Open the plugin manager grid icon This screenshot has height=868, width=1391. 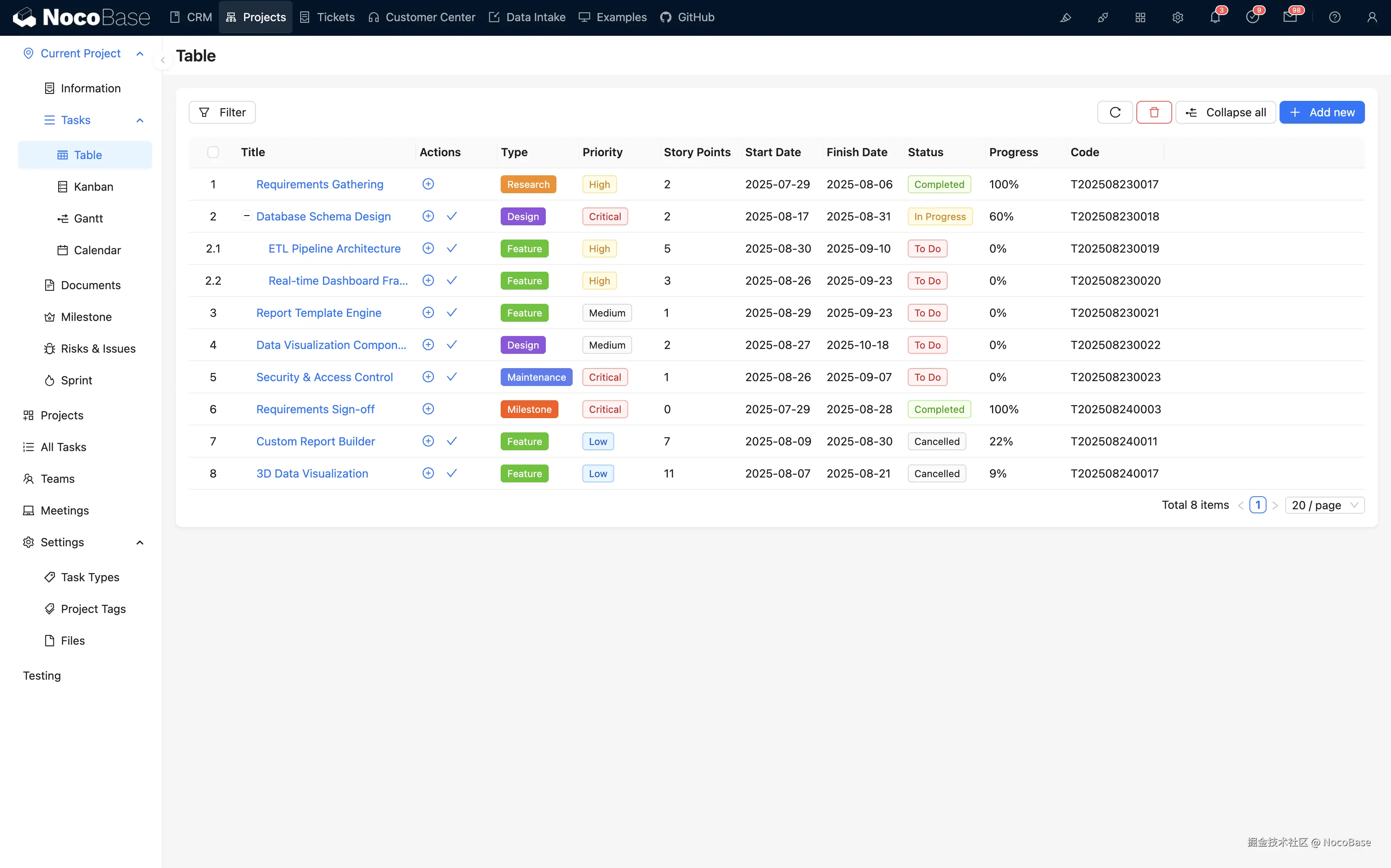tap(1140, 17)
